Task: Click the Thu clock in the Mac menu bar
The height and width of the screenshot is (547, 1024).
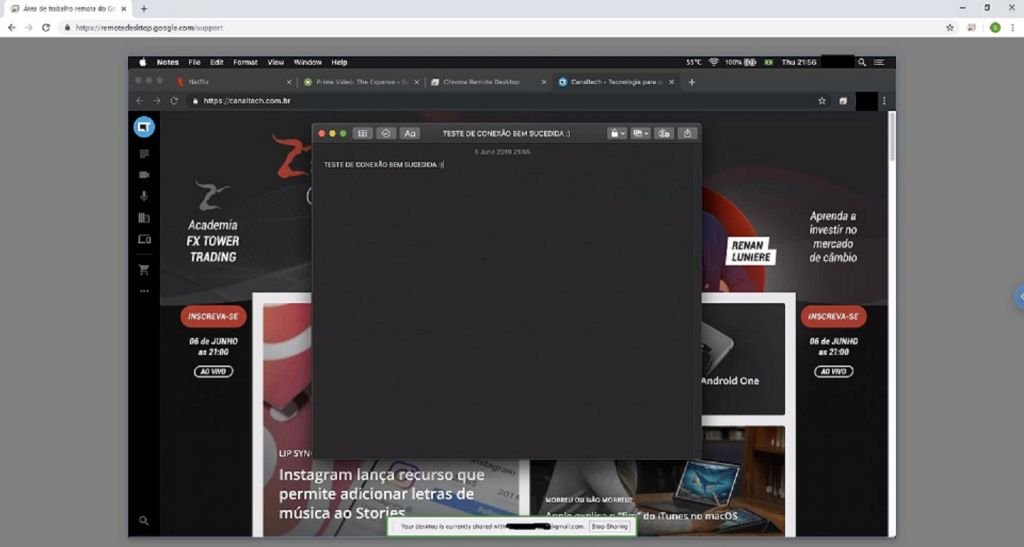Action: point(799,62)
